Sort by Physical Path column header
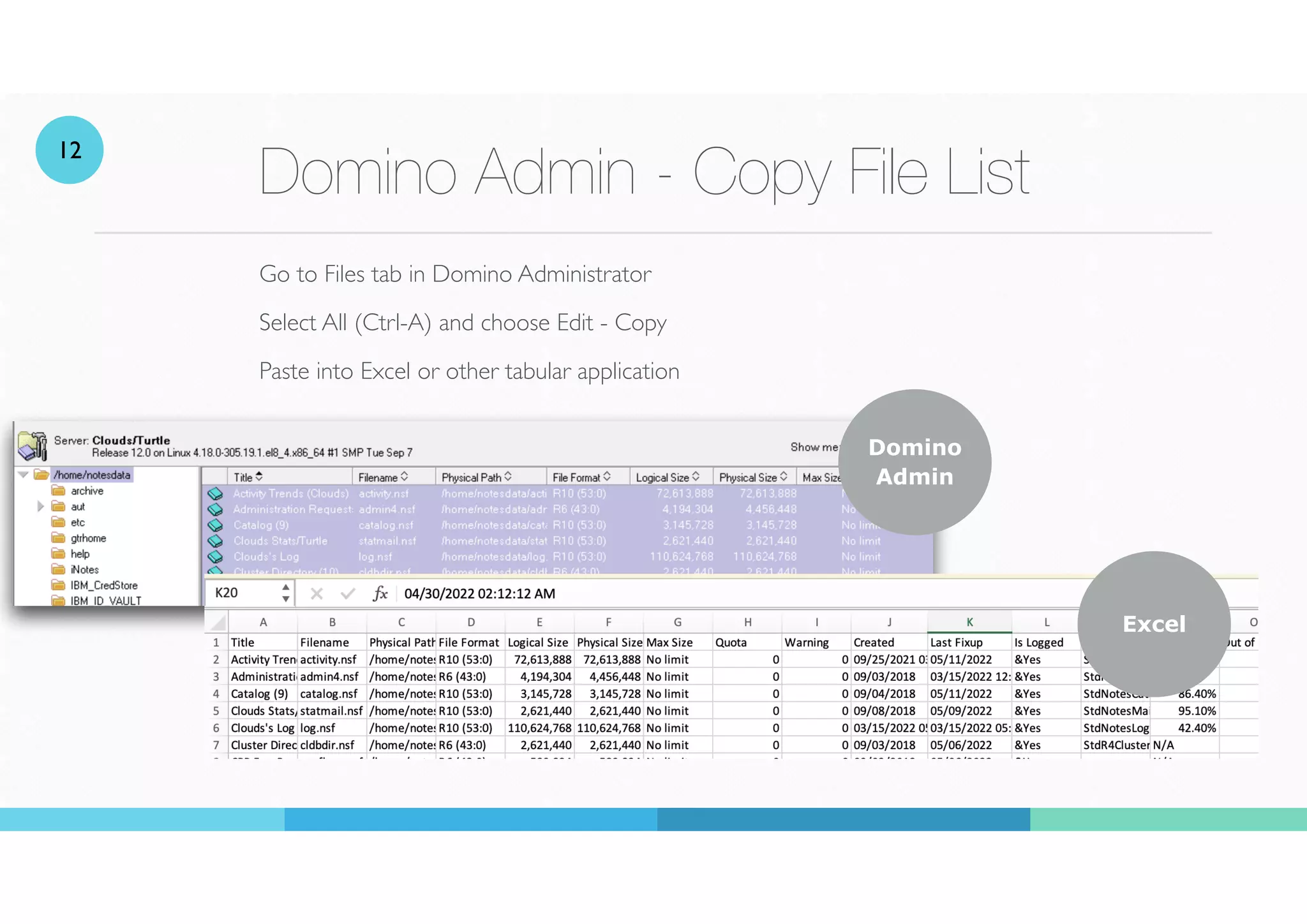The image size is (1307, 924). tap(491, 477)
